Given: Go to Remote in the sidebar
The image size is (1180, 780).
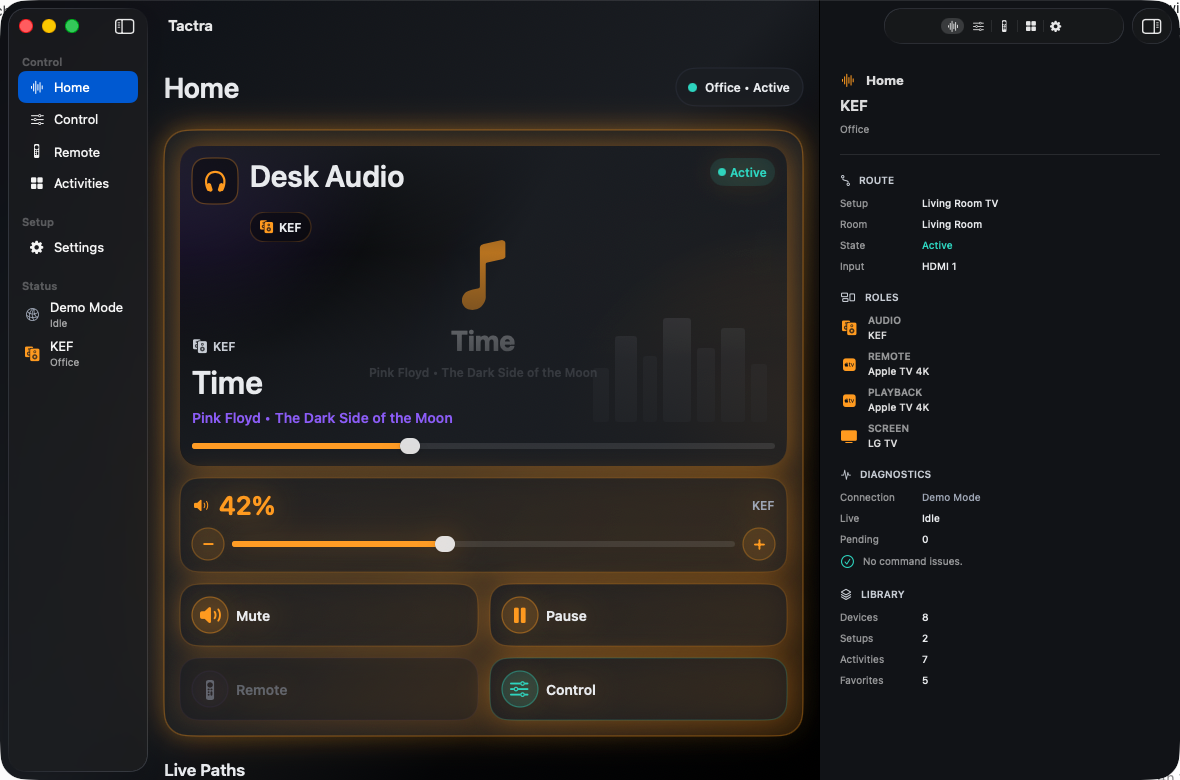Looking at the screenshot, I should pos(78,152).
